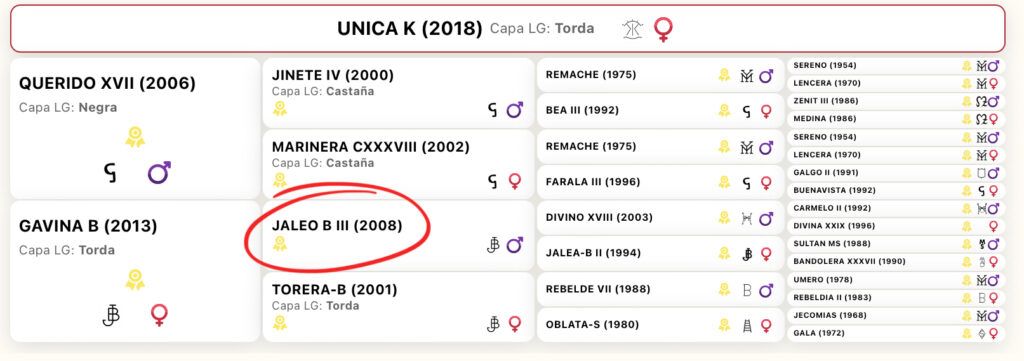Click the brand icon in OBLATA-S row

point(747,325)
